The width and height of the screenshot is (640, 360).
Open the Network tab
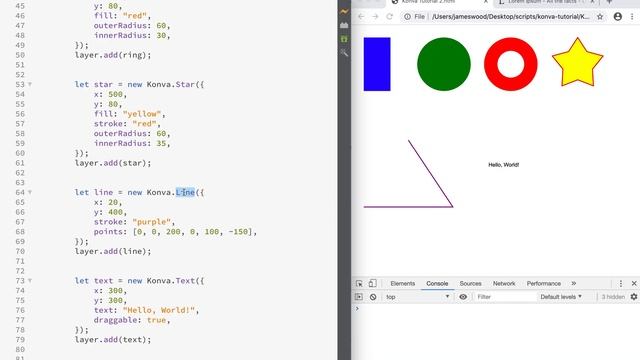click(504, 283)
